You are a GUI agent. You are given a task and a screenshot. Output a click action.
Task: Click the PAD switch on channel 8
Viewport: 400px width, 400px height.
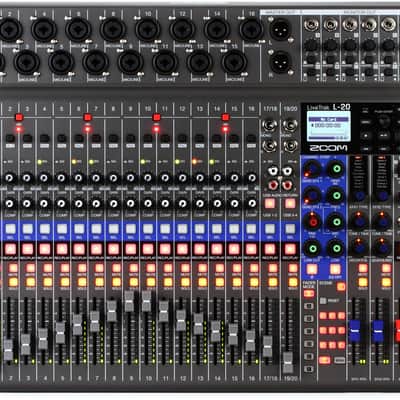[113, 138]
